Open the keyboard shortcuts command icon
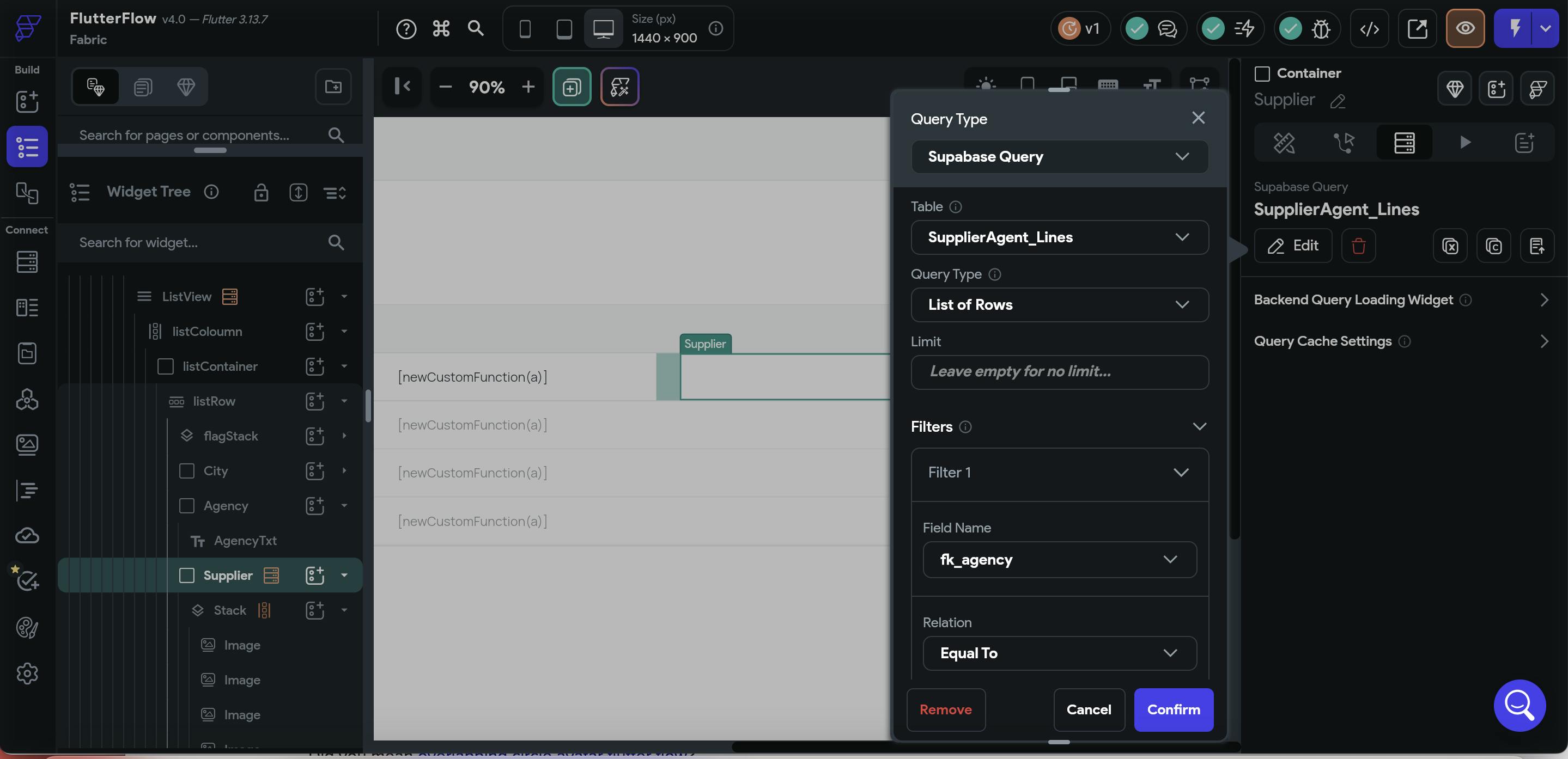The width and height of the screenshot is (1568, 759). click(x=441, y=28)
